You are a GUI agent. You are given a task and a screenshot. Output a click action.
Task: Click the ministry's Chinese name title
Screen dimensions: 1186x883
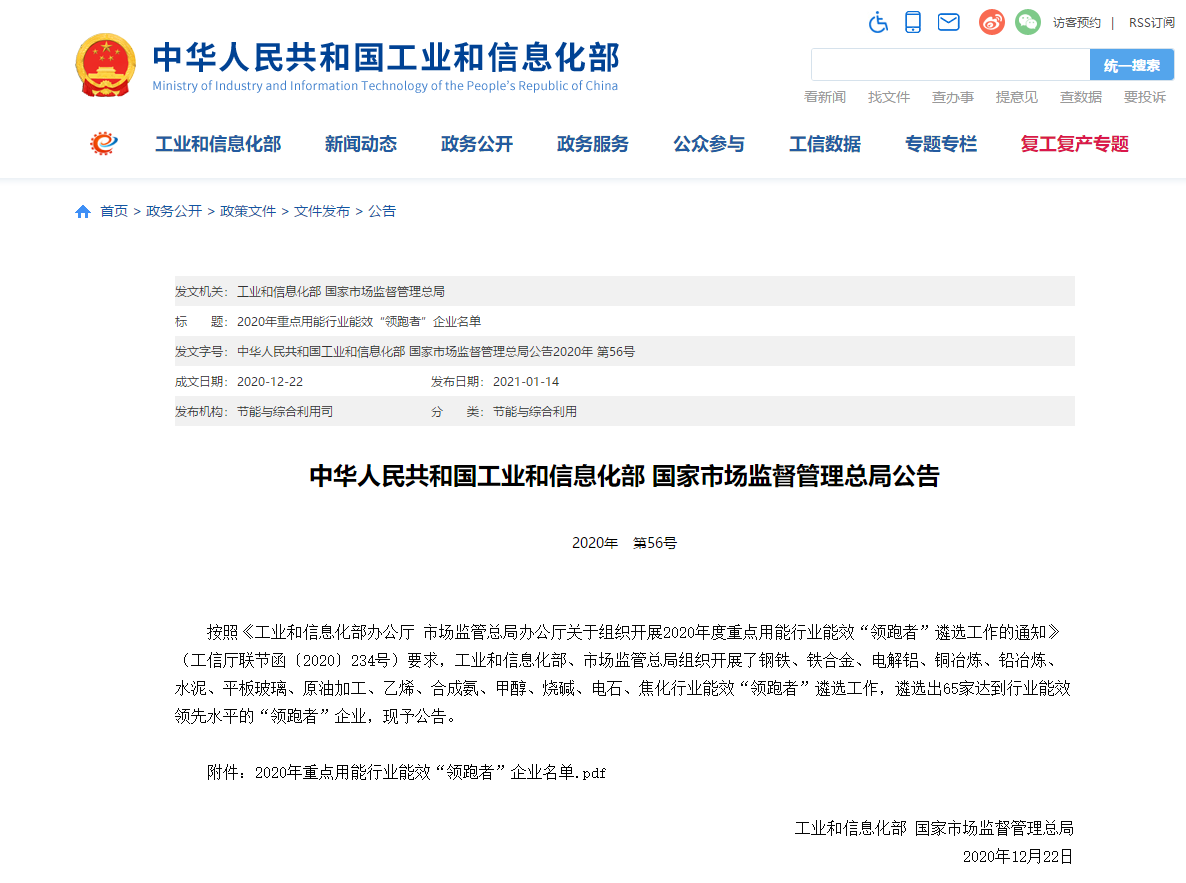point(386,58)
